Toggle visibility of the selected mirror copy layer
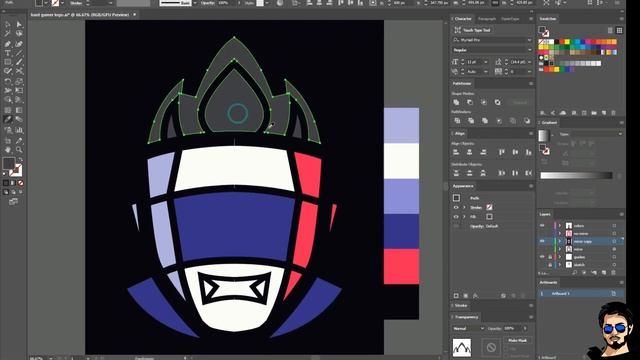This screenshot has width=640, height=360. click(x=542, y=241)
